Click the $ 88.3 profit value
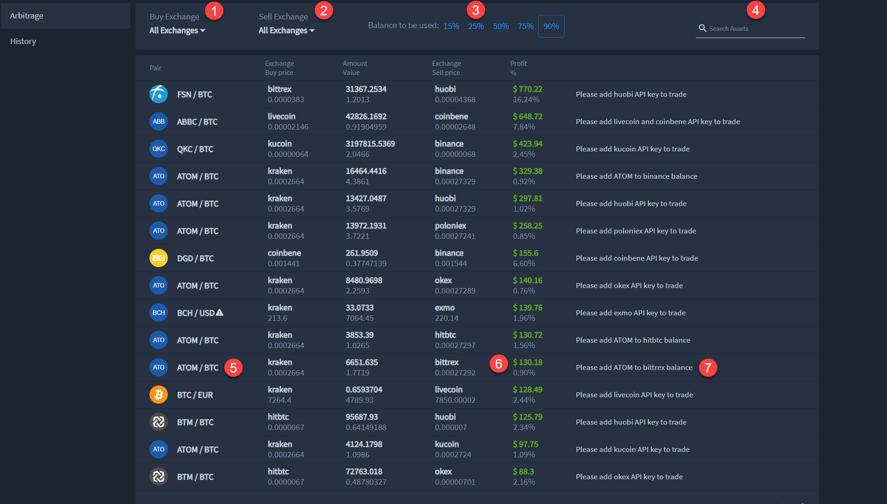The image size is (887, 504). point(523,471)
